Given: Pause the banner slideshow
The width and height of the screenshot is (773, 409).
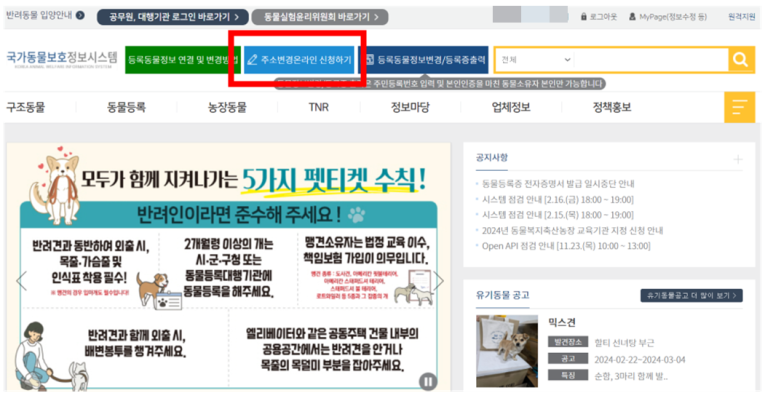Looking at the screenshot, I should (x=428, y=381).
